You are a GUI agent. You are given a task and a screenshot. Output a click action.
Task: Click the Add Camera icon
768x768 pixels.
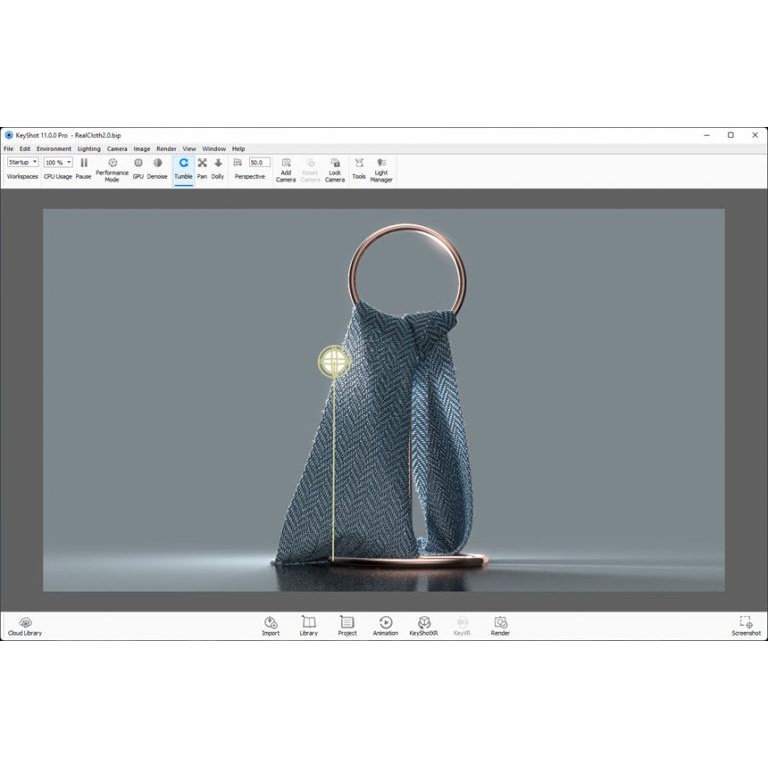286,163
